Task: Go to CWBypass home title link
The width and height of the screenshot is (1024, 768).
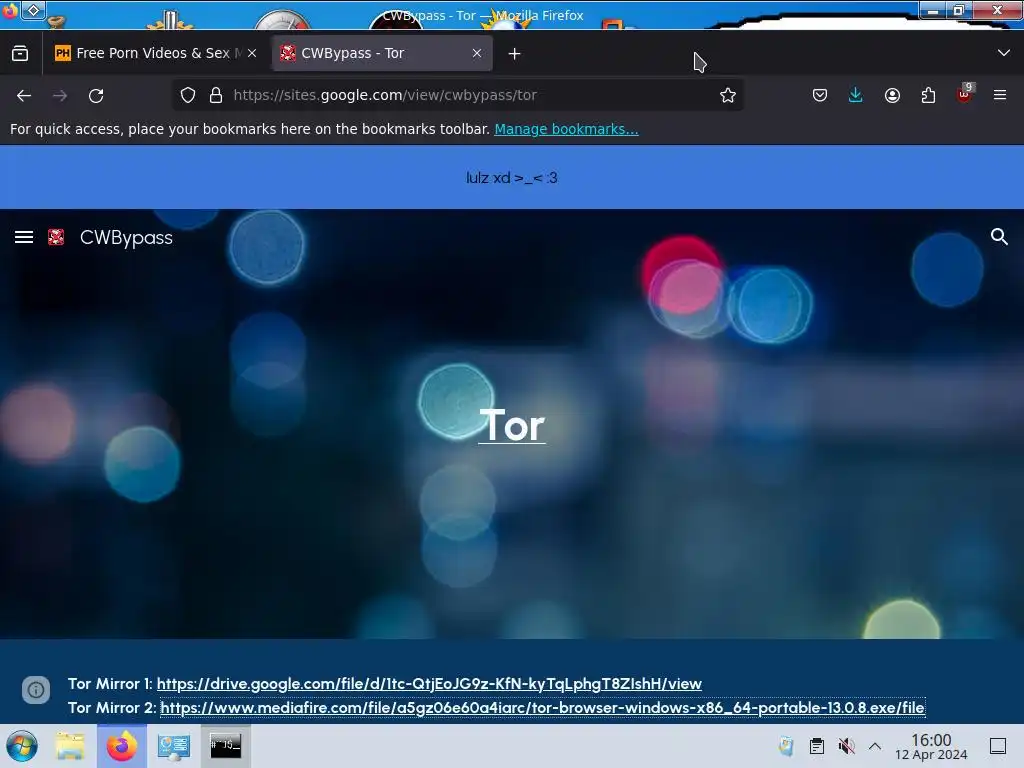Action: pos(126,237)
